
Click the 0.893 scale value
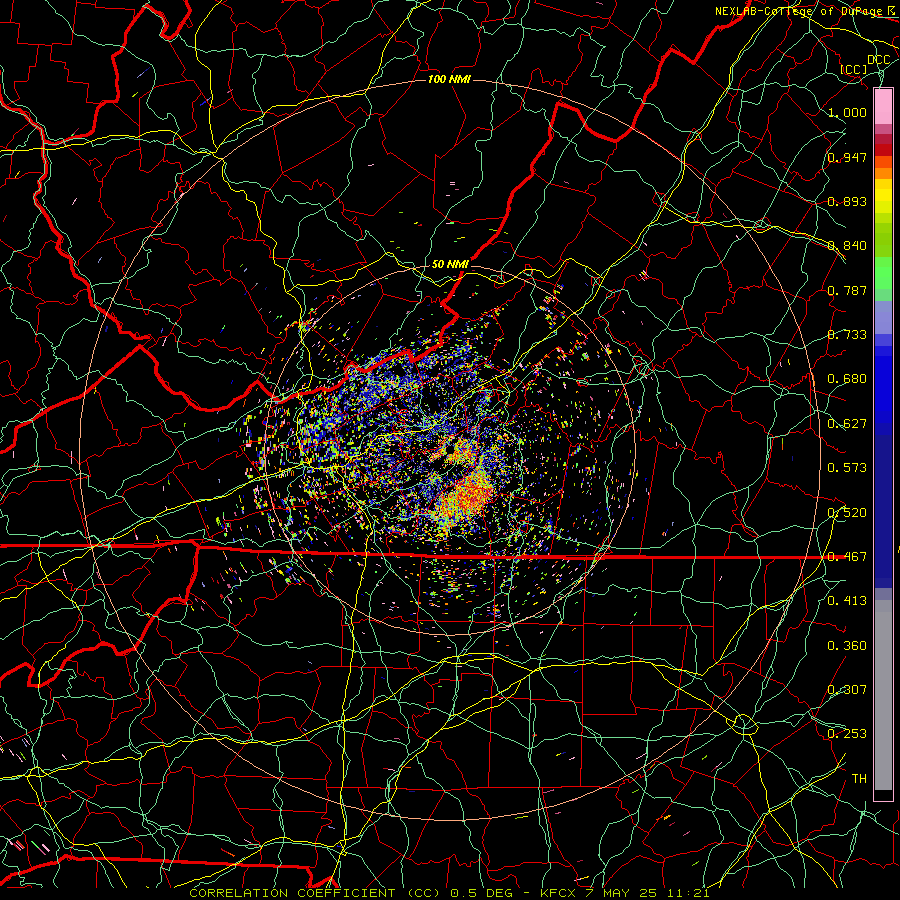pos(847,201)
